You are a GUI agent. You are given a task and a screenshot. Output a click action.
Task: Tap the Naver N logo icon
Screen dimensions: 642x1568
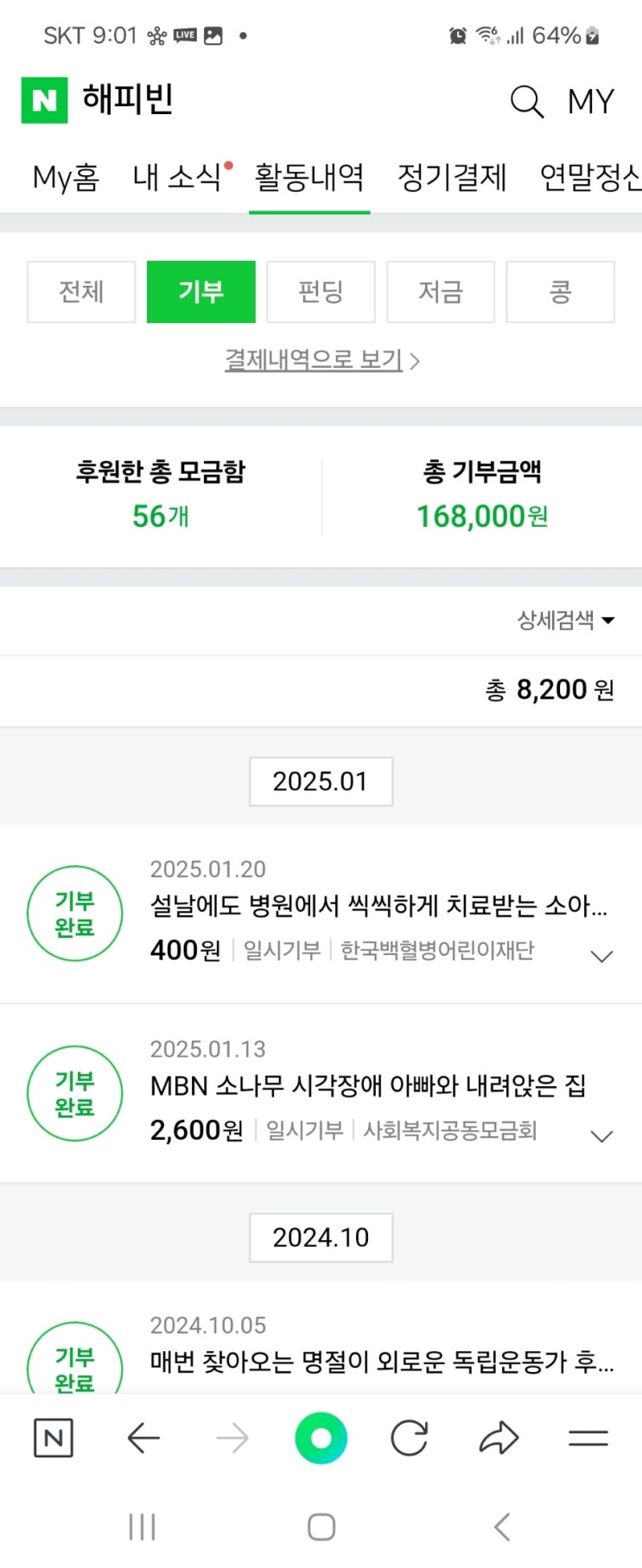coord(44,100)
